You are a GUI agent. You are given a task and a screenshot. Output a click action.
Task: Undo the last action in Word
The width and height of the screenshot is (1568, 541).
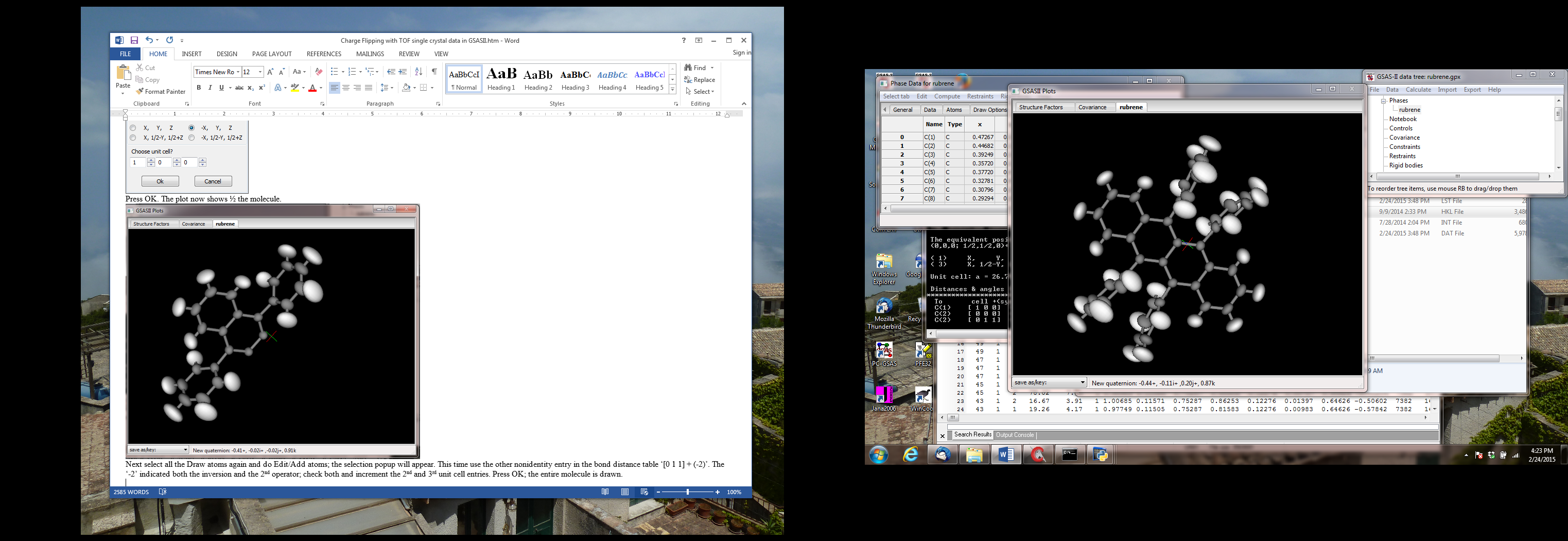point(149,40)
